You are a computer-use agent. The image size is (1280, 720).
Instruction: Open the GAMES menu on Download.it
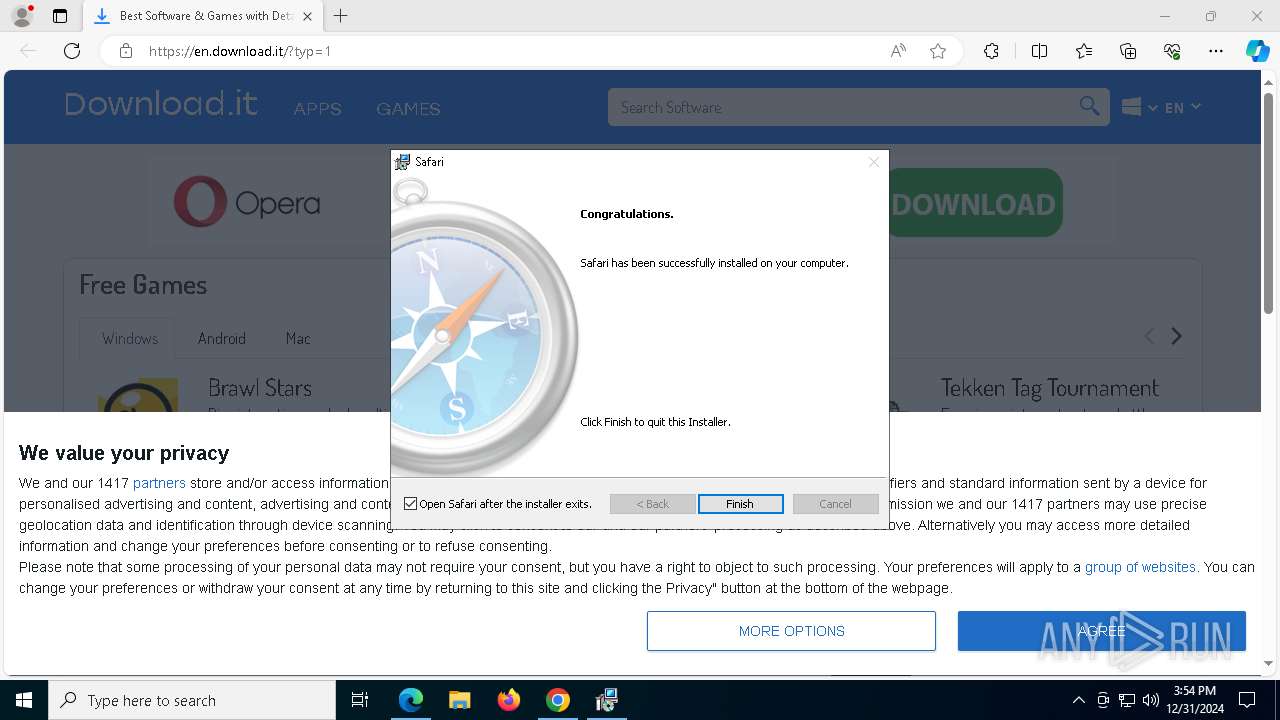[x=408, y=108]
